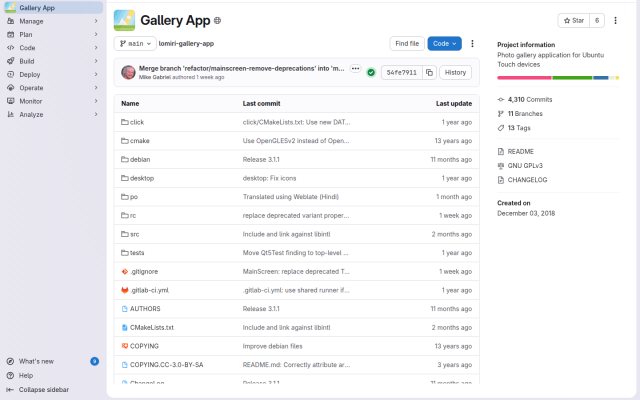Click the green pipeline passed status icon

coord(371,73)
